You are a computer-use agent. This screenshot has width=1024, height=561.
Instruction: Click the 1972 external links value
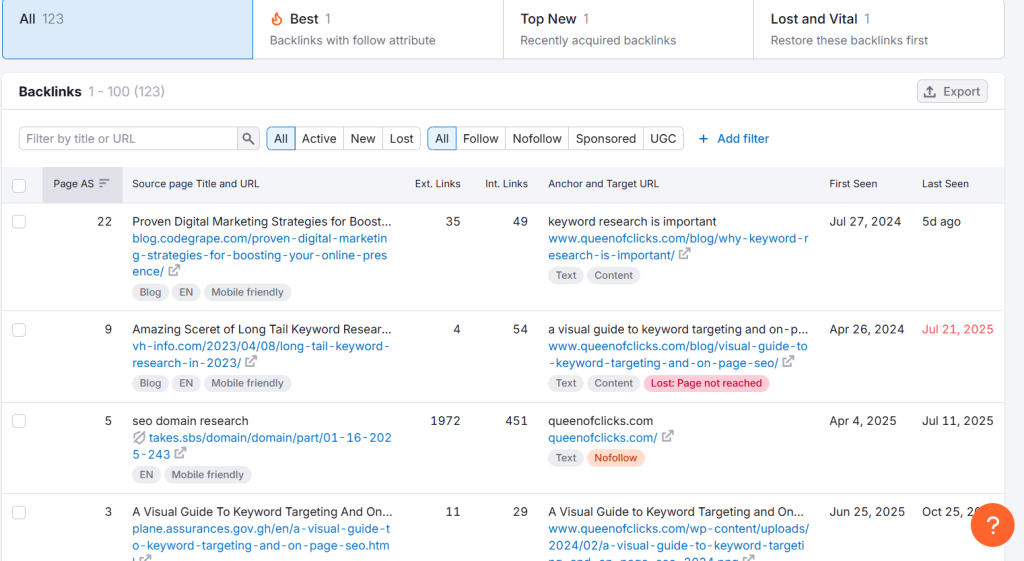coord(445,421)
